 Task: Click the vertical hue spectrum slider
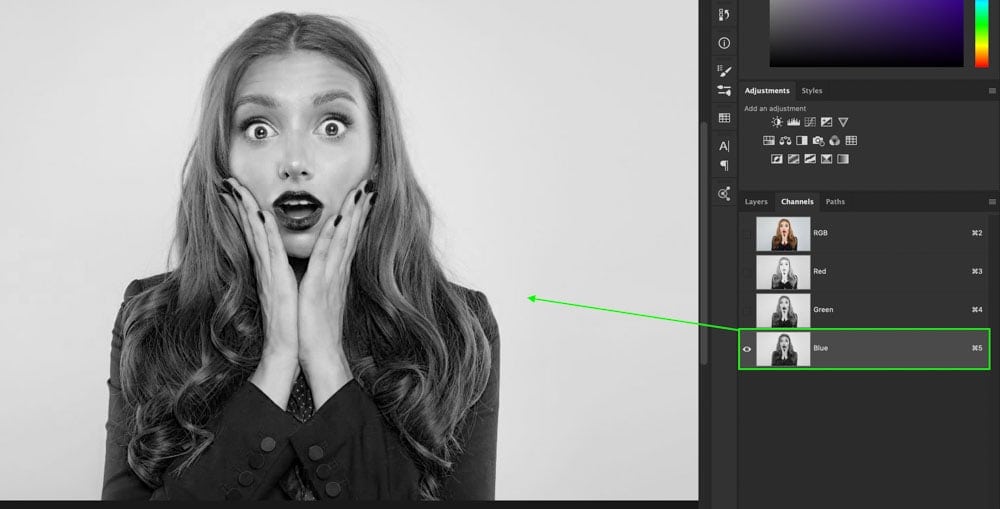tap(982, 33)
